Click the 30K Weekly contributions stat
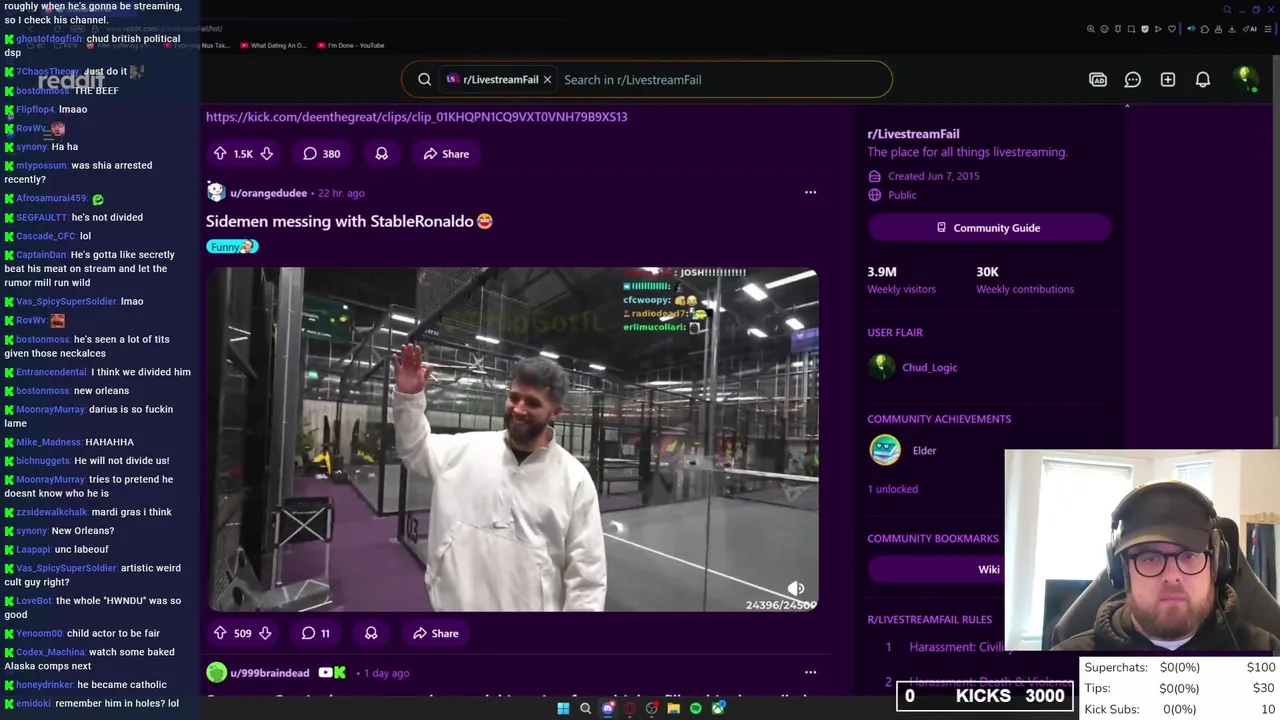1280x720 pixels. tap(1025, 280)
